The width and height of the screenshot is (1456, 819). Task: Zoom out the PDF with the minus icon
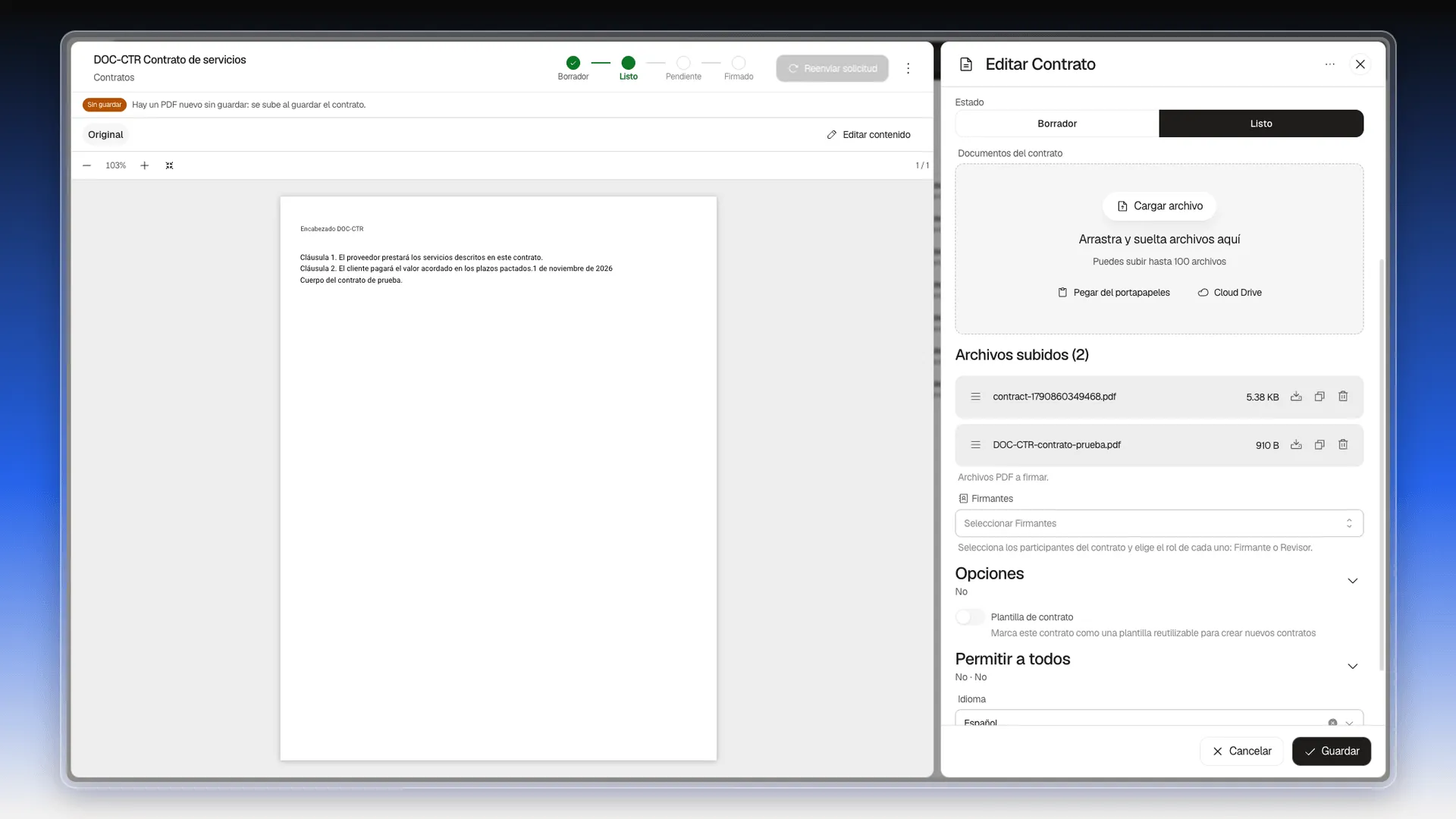86,165
